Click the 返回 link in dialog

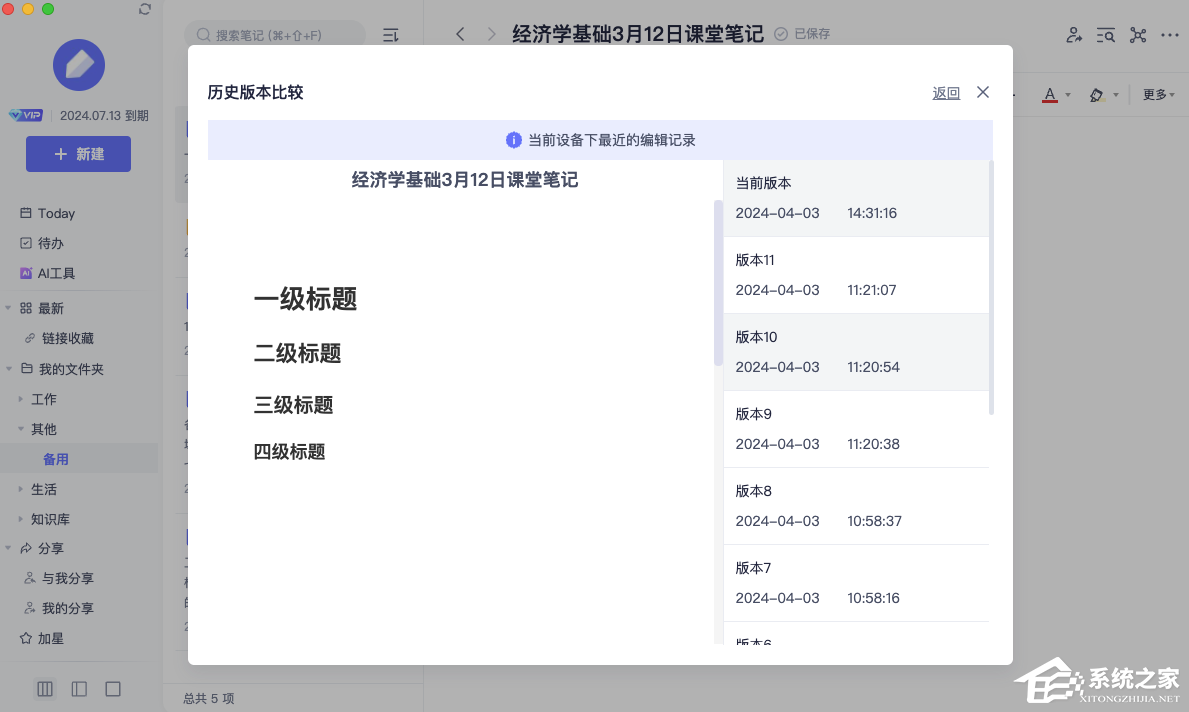click(x=946, y=93)
